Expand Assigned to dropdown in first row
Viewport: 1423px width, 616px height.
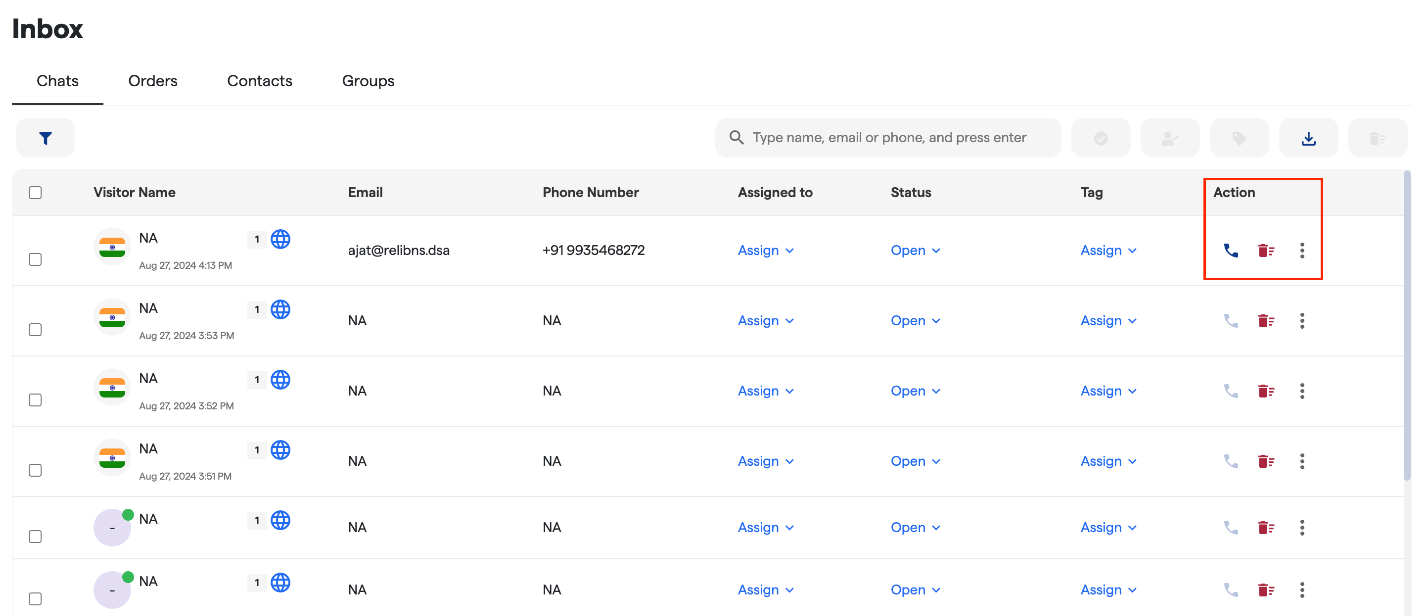click(765, 250)
